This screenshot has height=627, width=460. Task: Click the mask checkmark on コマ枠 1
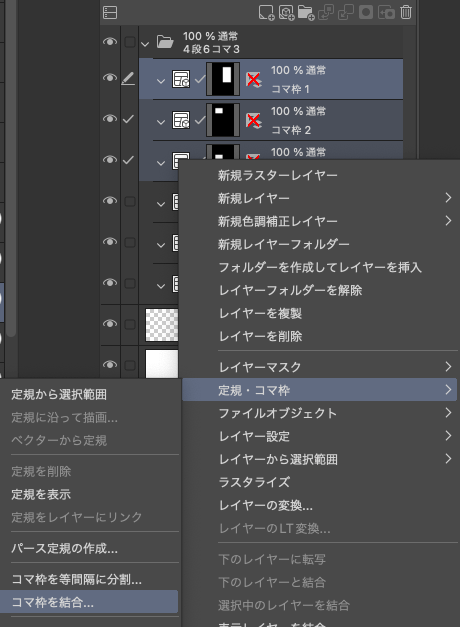click(x=200, y=79)
